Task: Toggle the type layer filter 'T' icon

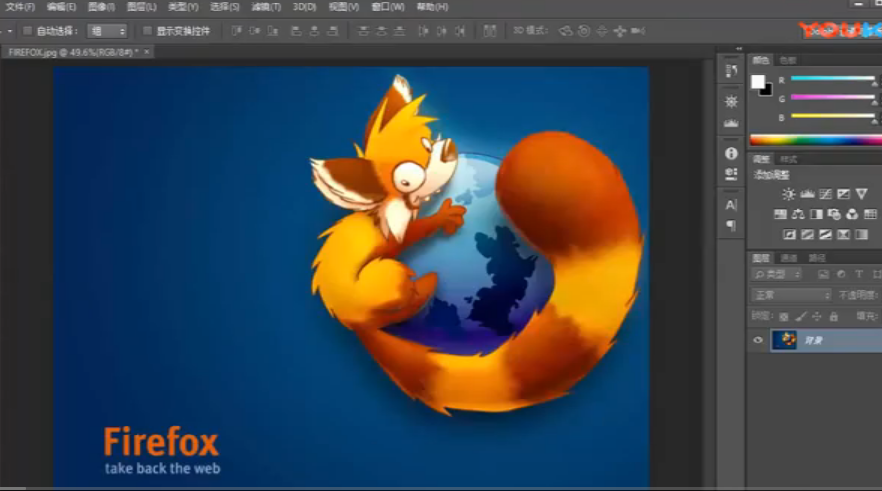Action: (x=859, y=274)
